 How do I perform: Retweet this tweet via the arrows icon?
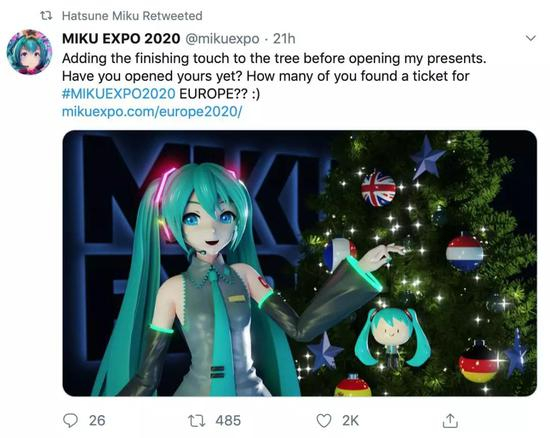(x=196, y=420)
